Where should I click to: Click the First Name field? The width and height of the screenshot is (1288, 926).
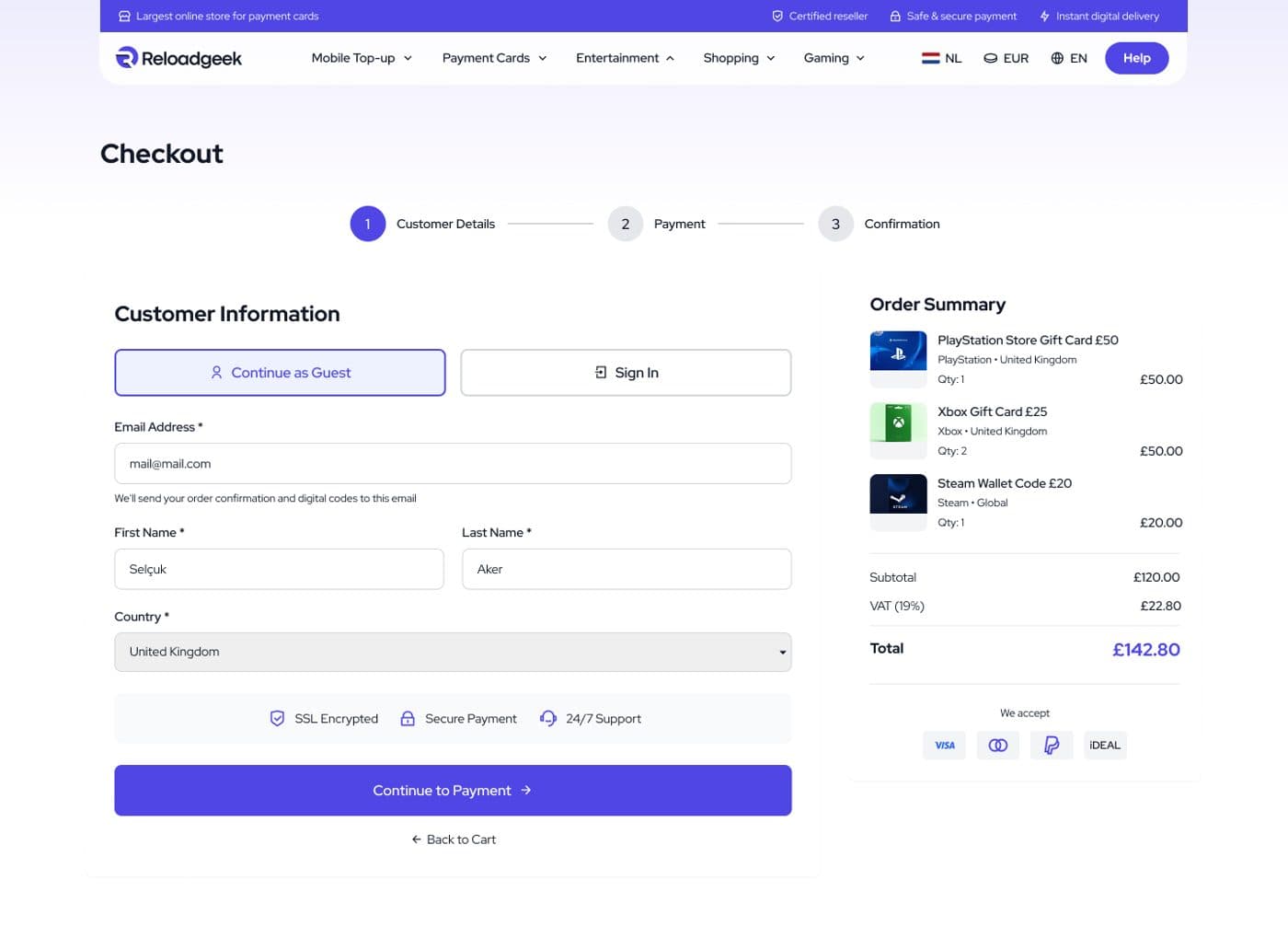279,569
